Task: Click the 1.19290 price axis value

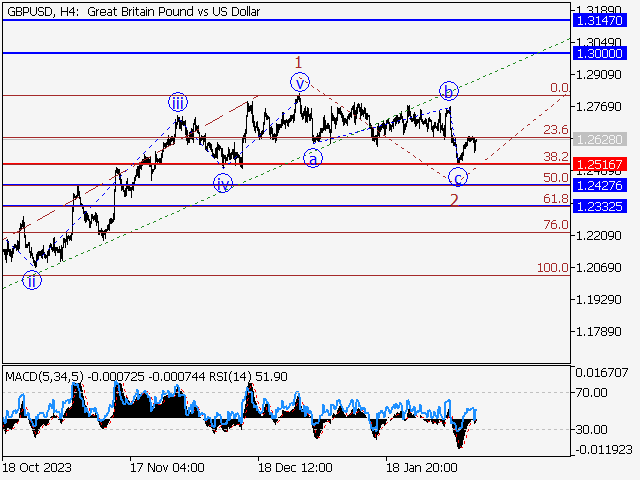Action: coord(598,300)
